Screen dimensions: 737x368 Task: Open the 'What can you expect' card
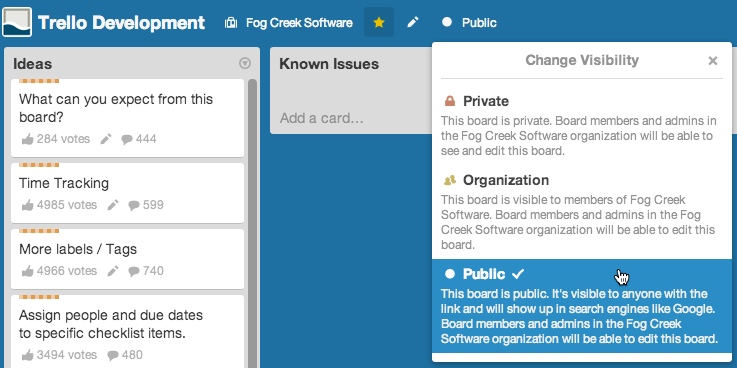click(x=127, y=118)
